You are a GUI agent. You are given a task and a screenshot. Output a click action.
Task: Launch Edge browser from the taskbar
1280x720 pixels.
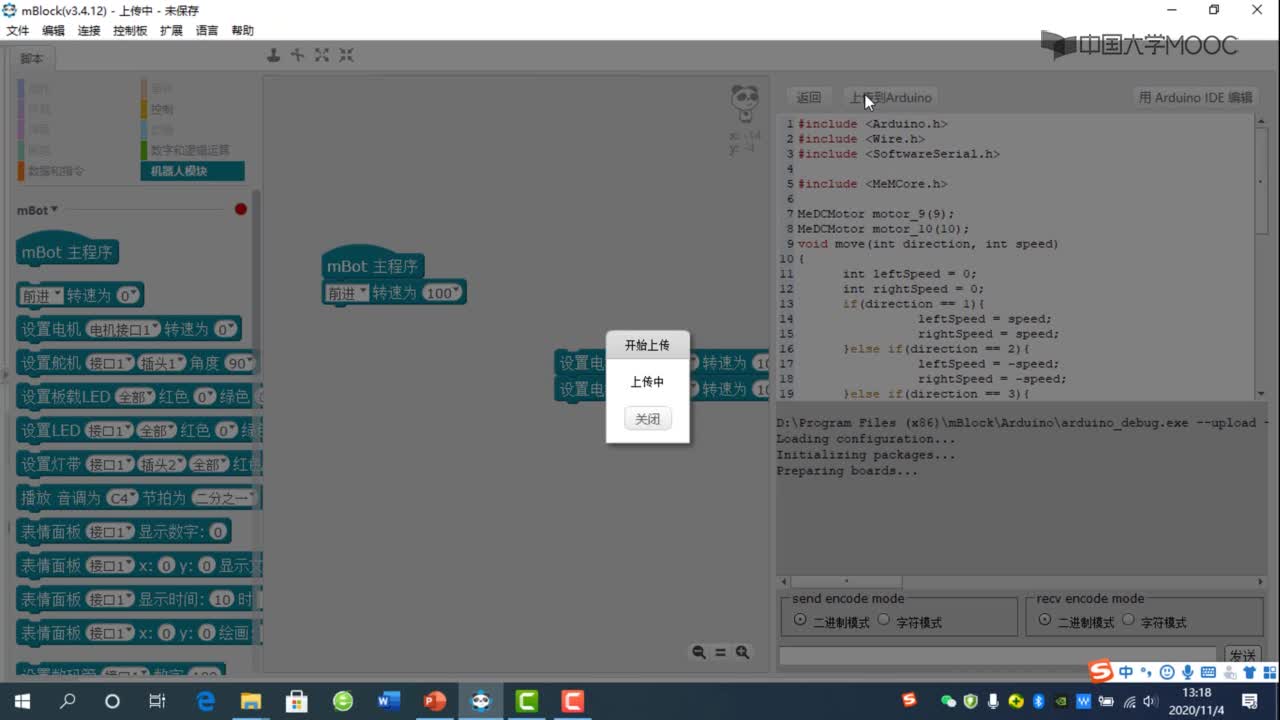click(206, 701)
